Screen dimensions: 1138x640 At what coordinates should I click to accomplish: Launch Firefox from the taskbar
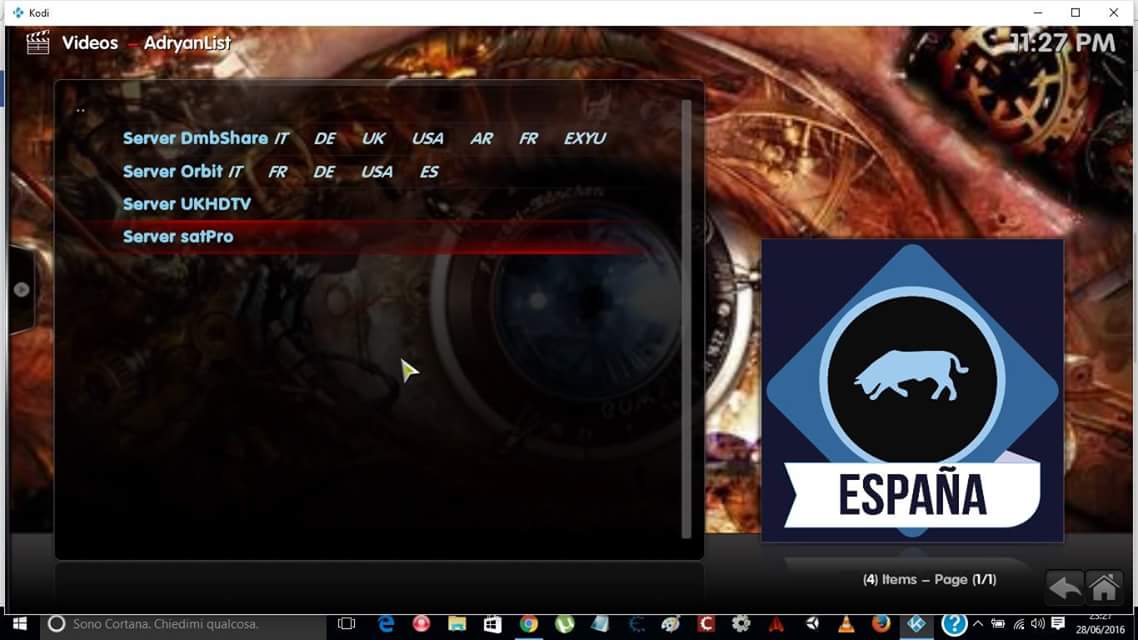coord(881,624)
